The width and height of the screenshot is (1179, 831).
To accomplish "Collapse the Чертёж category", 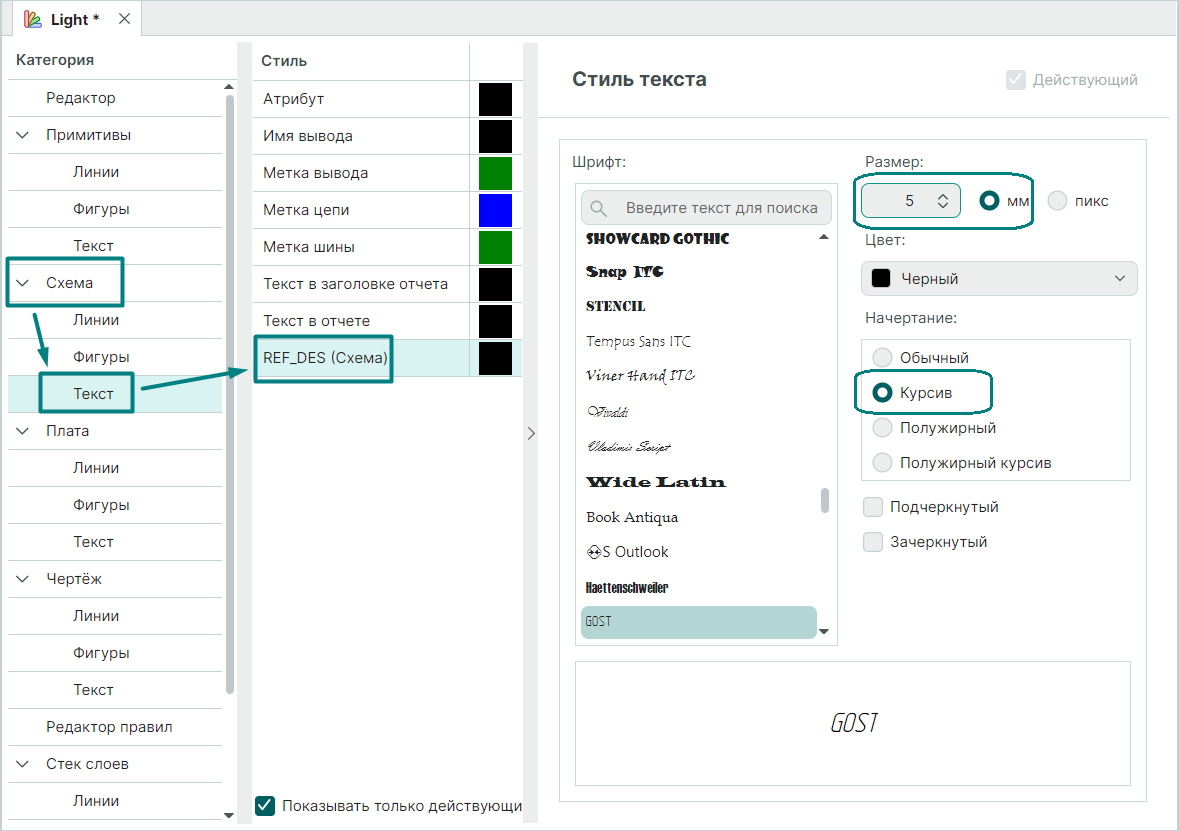I will 23,579.
